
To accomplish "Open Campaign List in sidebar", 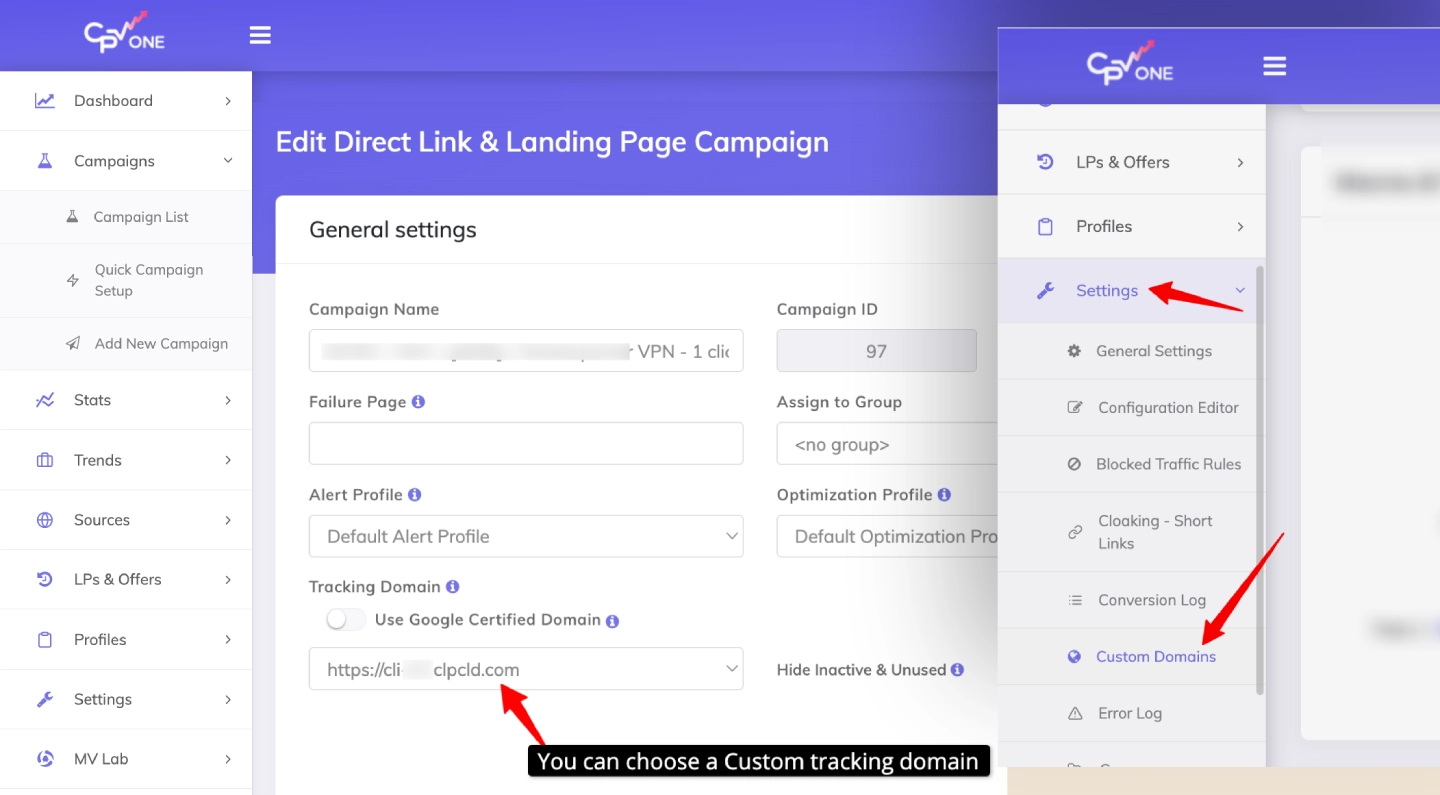I will (140, 217).
